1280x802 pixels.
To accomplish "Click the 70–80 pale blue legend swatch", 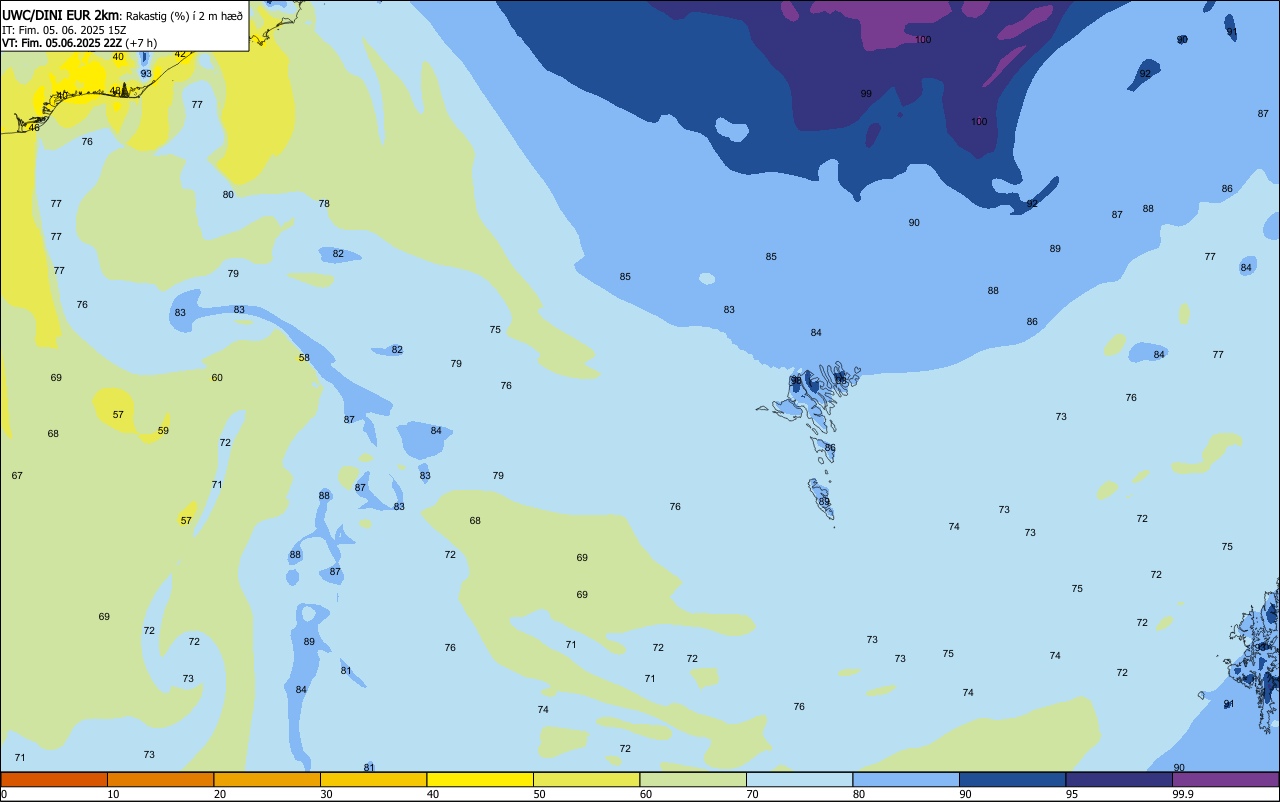I will (x=799, y=779).
